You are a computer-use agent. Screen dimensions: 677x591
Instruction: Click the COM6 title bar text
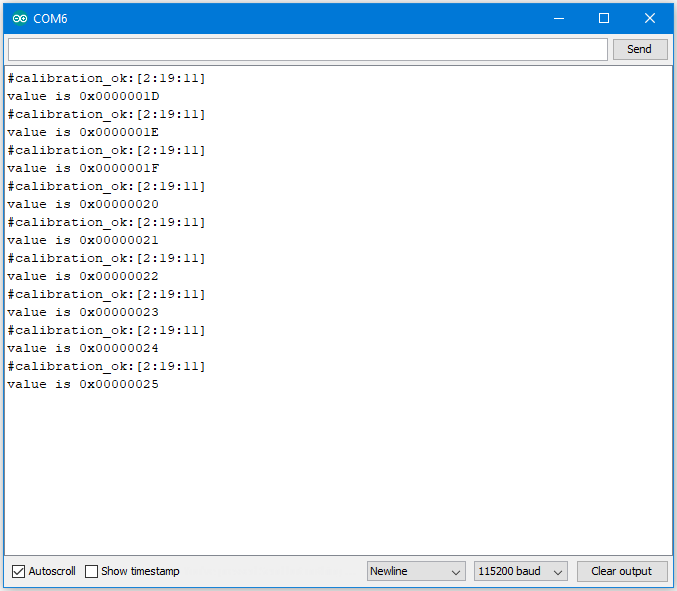point(50,18)
